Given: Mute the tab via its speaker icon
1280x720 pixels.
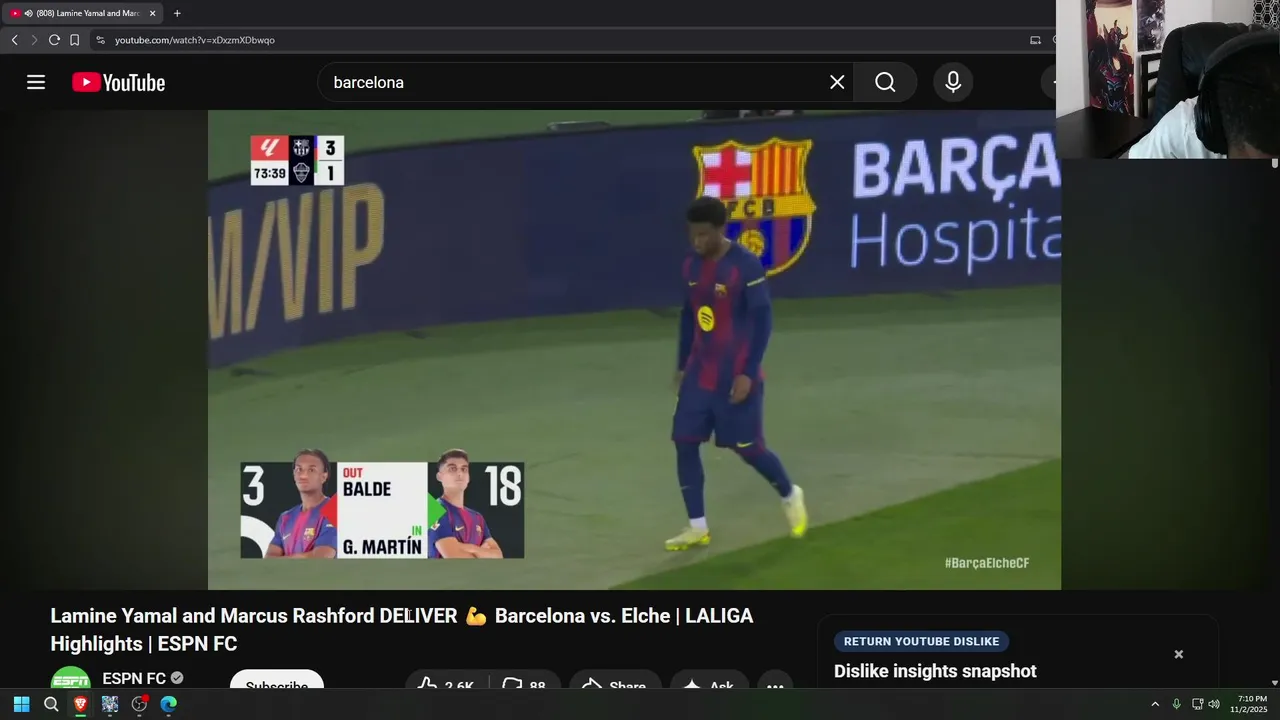Looking at the screenshot, I should point(28,13).
